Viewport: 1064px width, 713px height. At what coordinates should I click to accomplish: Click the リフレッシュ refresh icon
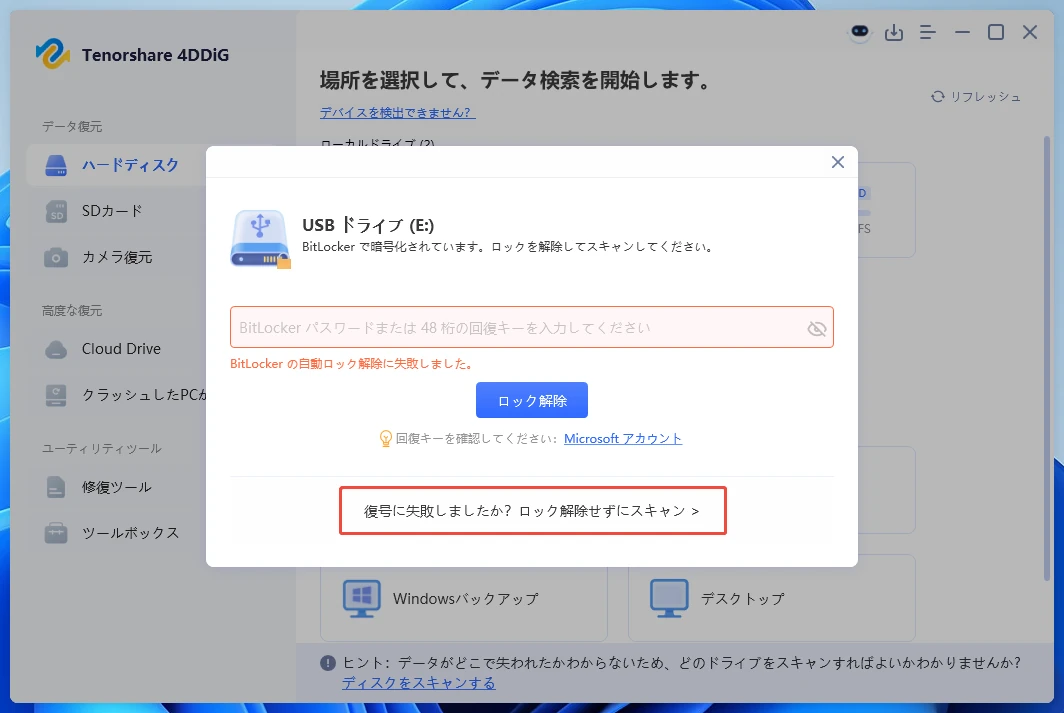(937, 97)
